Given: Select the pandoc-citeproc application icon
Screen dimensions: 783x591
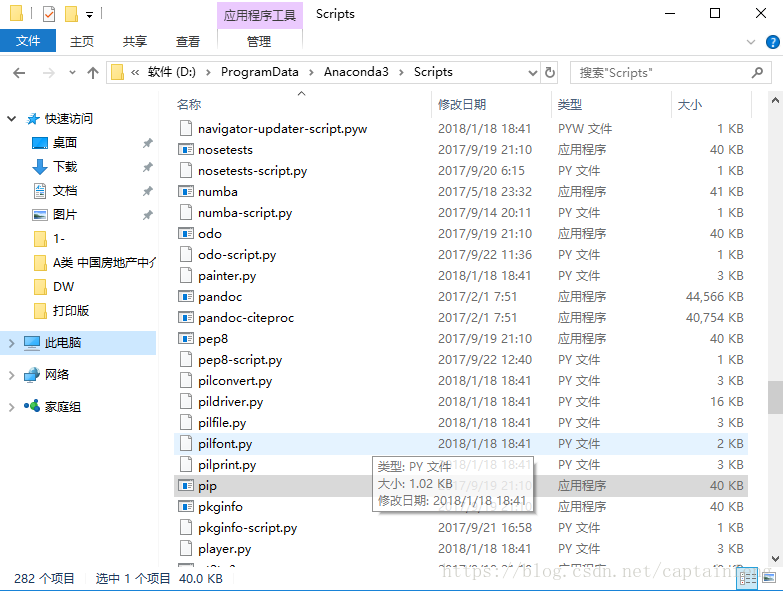Looking at the screenshot, I should click(x=186, y=317).
